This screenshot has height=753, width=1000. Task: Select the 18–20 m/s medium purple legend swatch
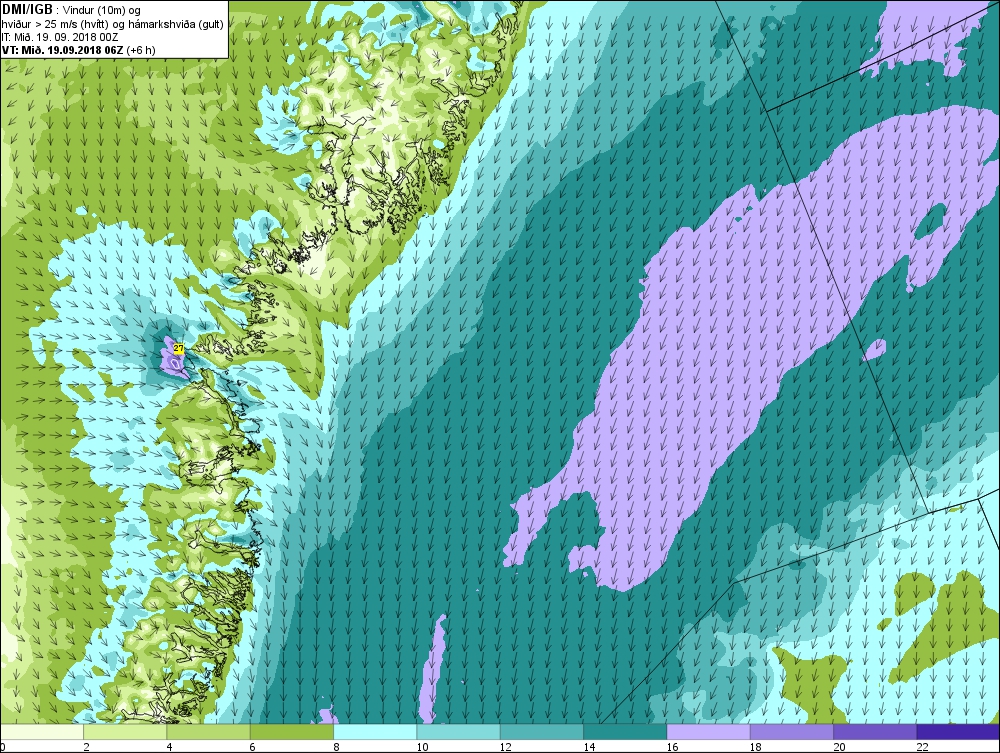click(791, 732)
